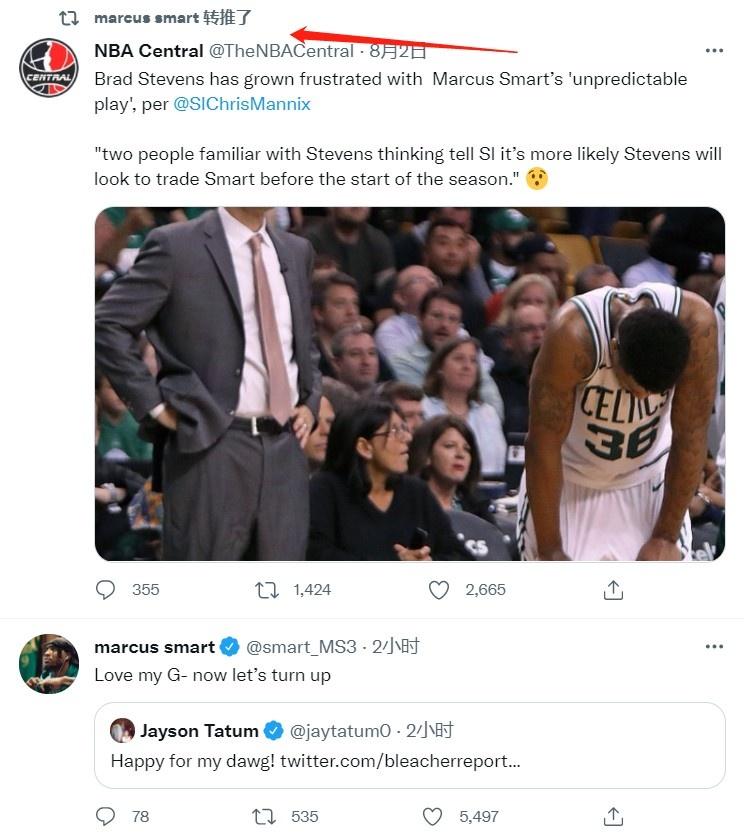Click the NBA Central account name
This screenshot has width=744, height=835.
click(x=148, y=51)
